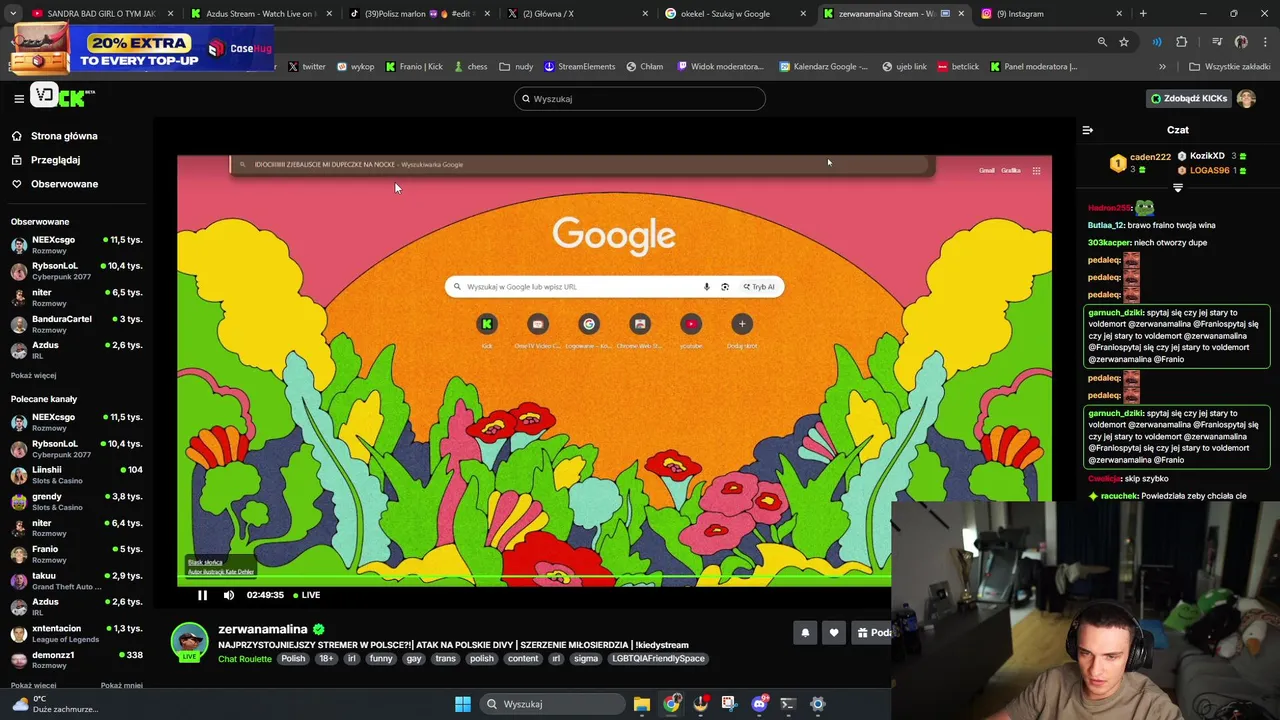The image size is (1280, 720).
Task: Click the LGBTQIAFriendlySpace tag
Action: 659,659
